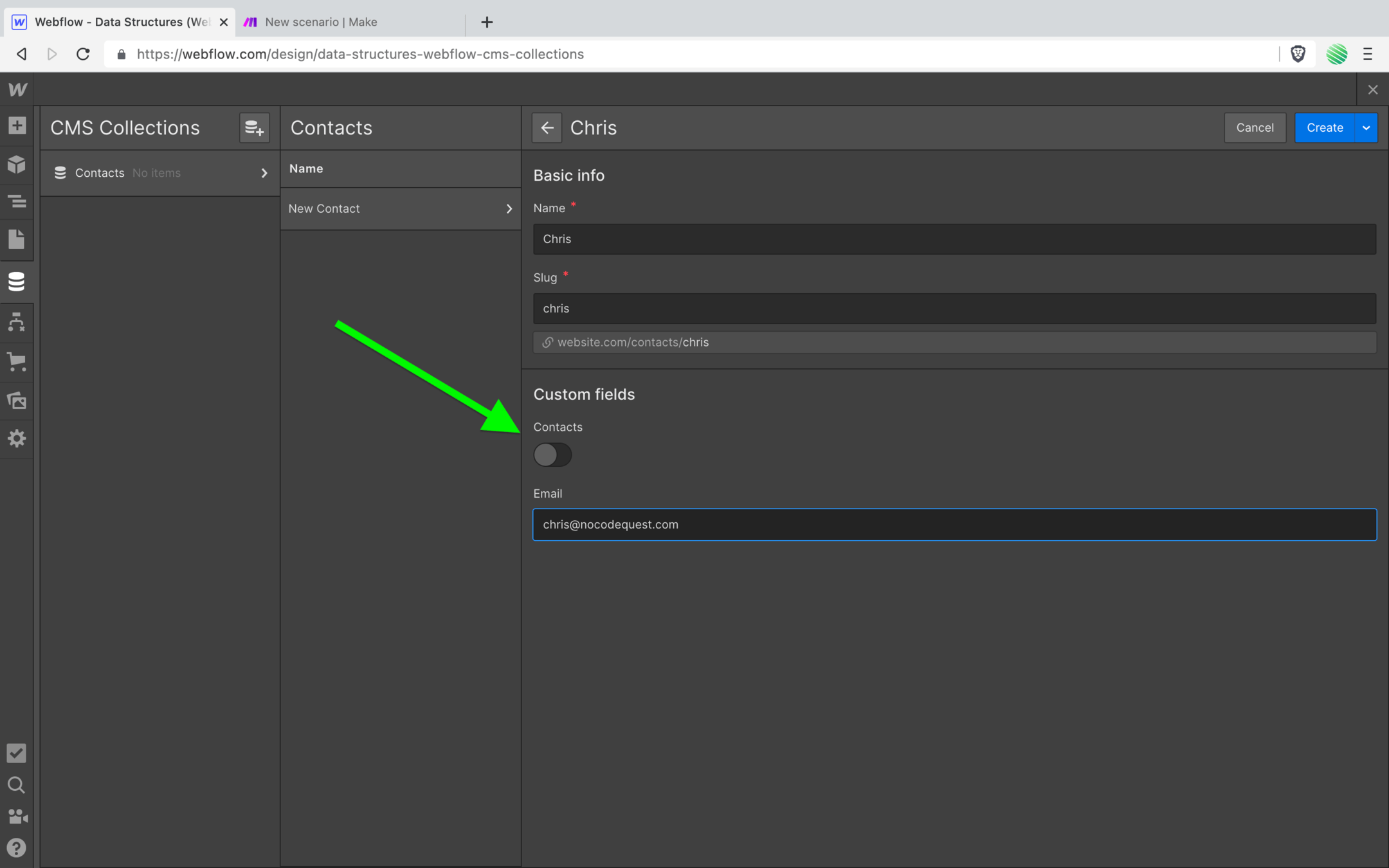Screen dimensions: 1389x868
Task: Open the Create button dropdown arrow
Action: click(x=1366, y=127)
